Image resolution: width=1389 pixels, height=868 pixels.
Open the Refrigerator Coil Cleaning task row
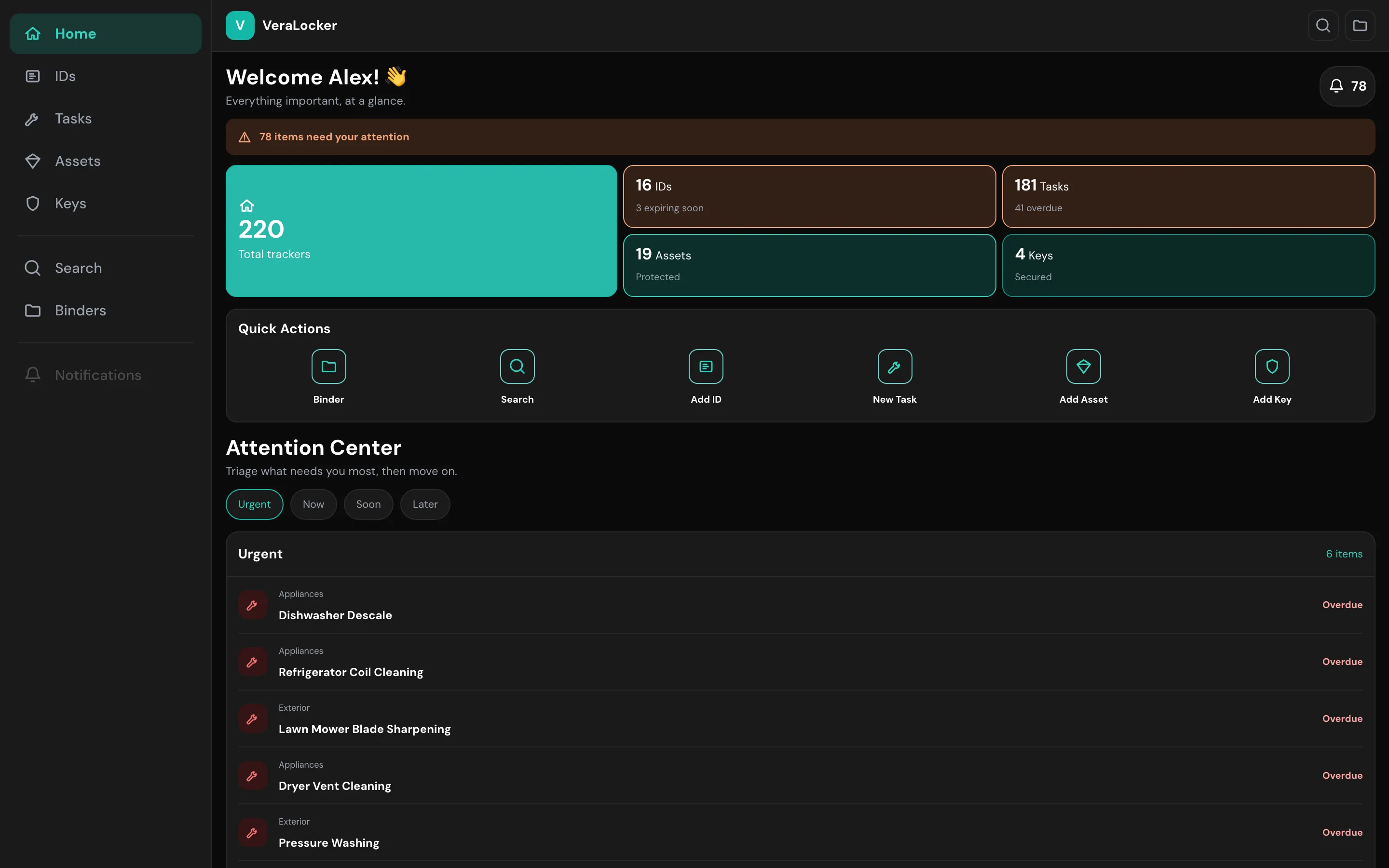(800, 662)
